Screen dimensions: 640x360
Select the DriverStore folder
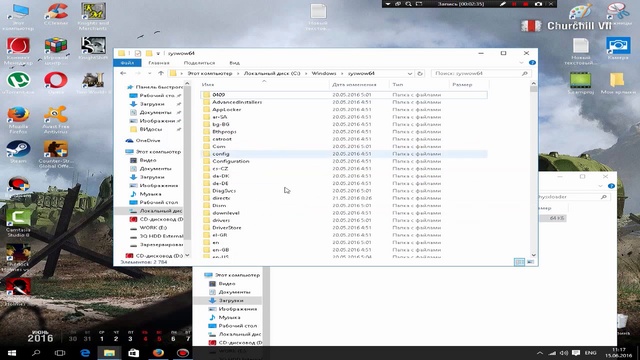pyautogui.click(x=227, y=228)
